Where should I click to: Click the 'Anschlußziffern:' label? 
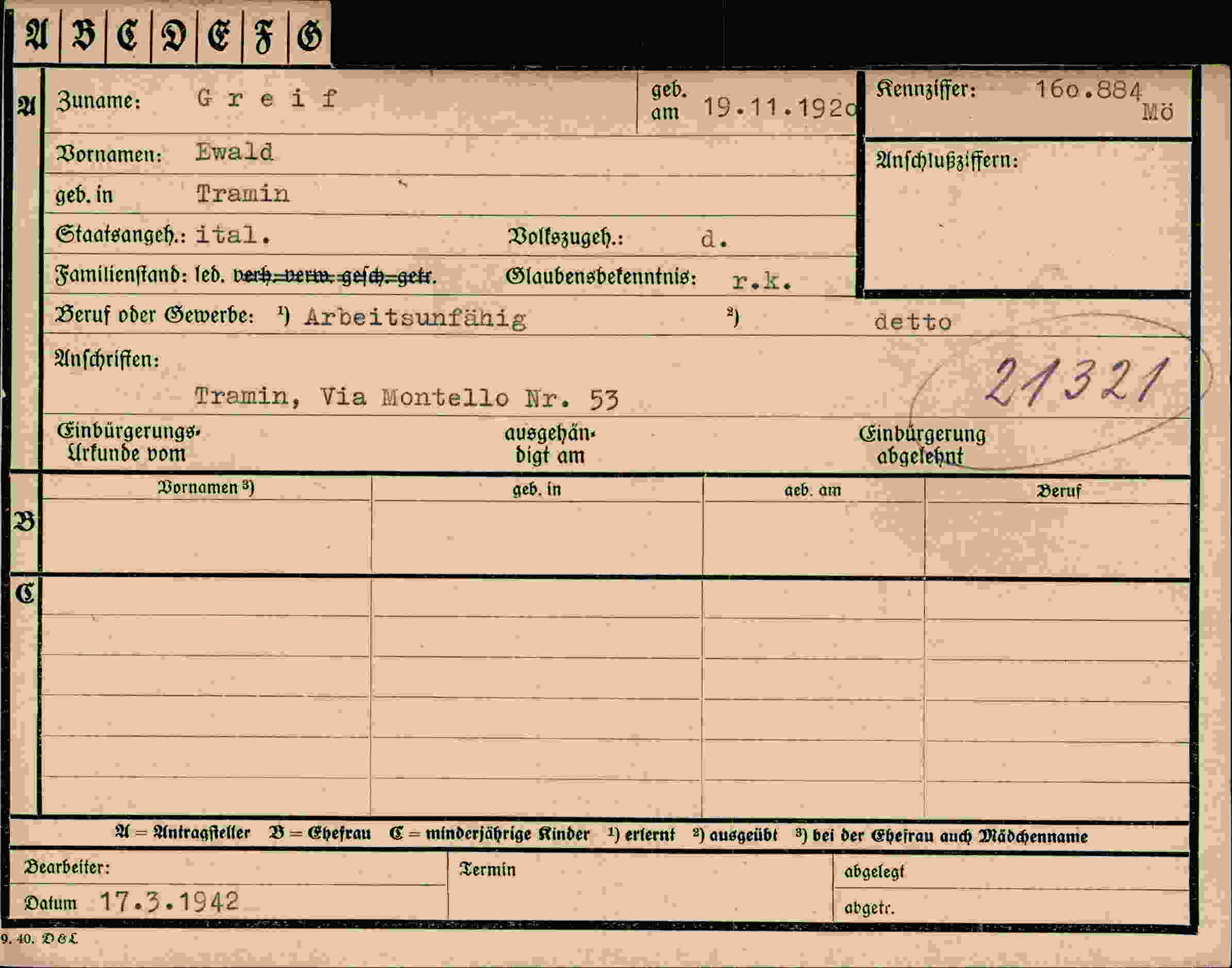point(946,160)
